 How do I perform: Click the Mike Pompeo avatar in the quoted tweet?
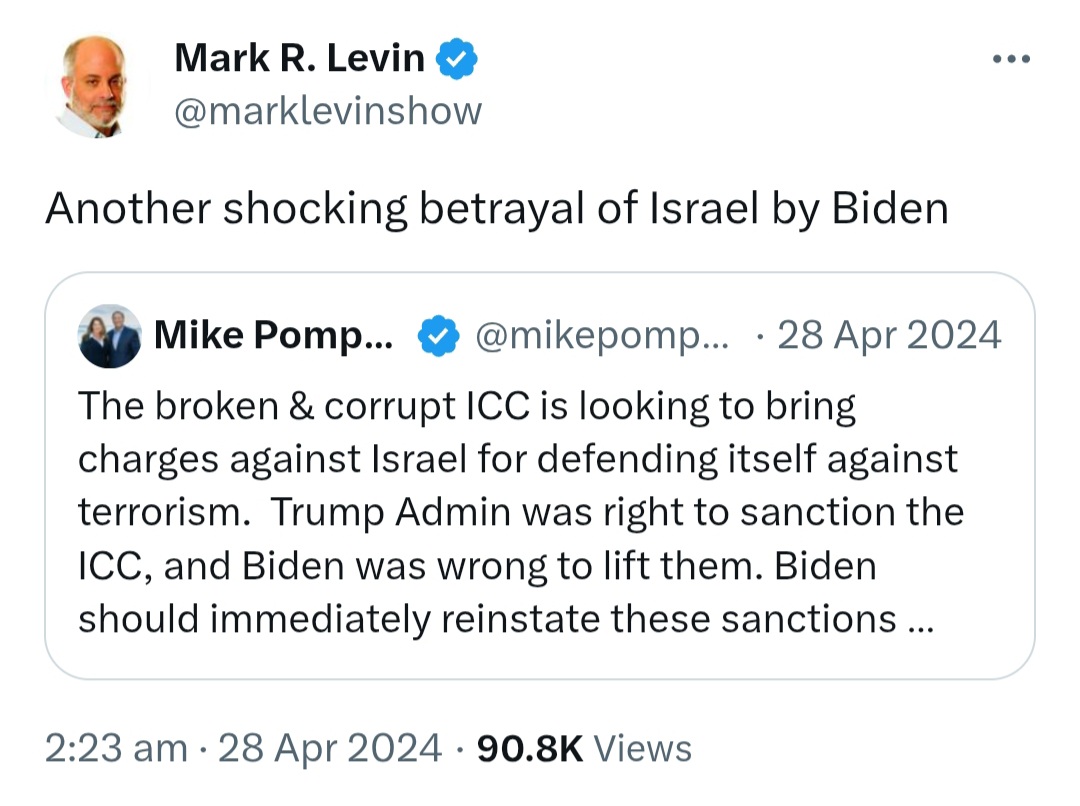pos(110,336)
